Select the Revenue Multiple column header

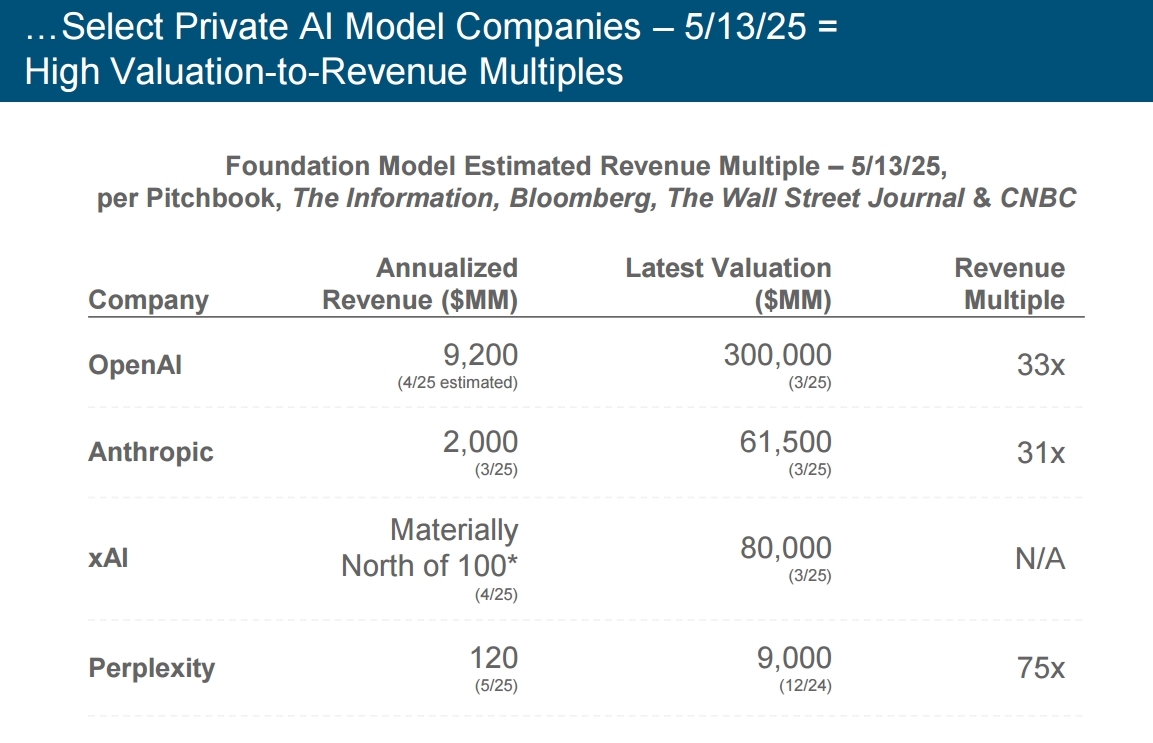[1009, 284]
